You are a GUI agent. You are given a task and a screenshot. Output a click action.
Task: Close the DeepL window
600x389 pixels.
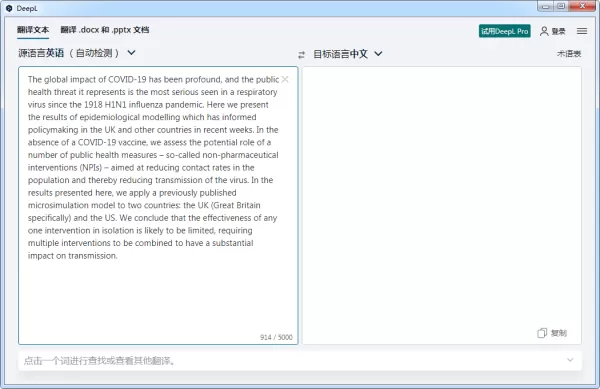[x=582, y=6]
